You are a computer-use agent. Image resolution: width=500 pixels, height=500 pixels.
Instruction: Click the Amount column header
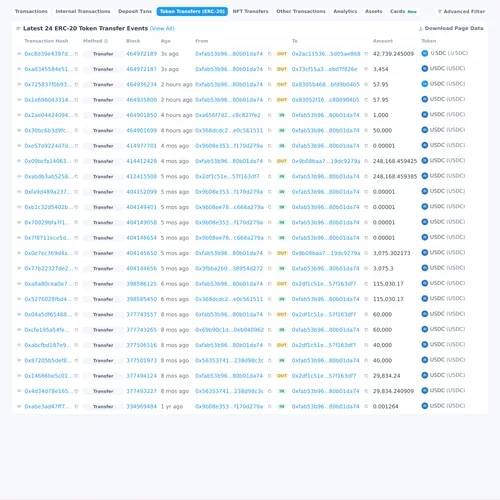[383, 41]
